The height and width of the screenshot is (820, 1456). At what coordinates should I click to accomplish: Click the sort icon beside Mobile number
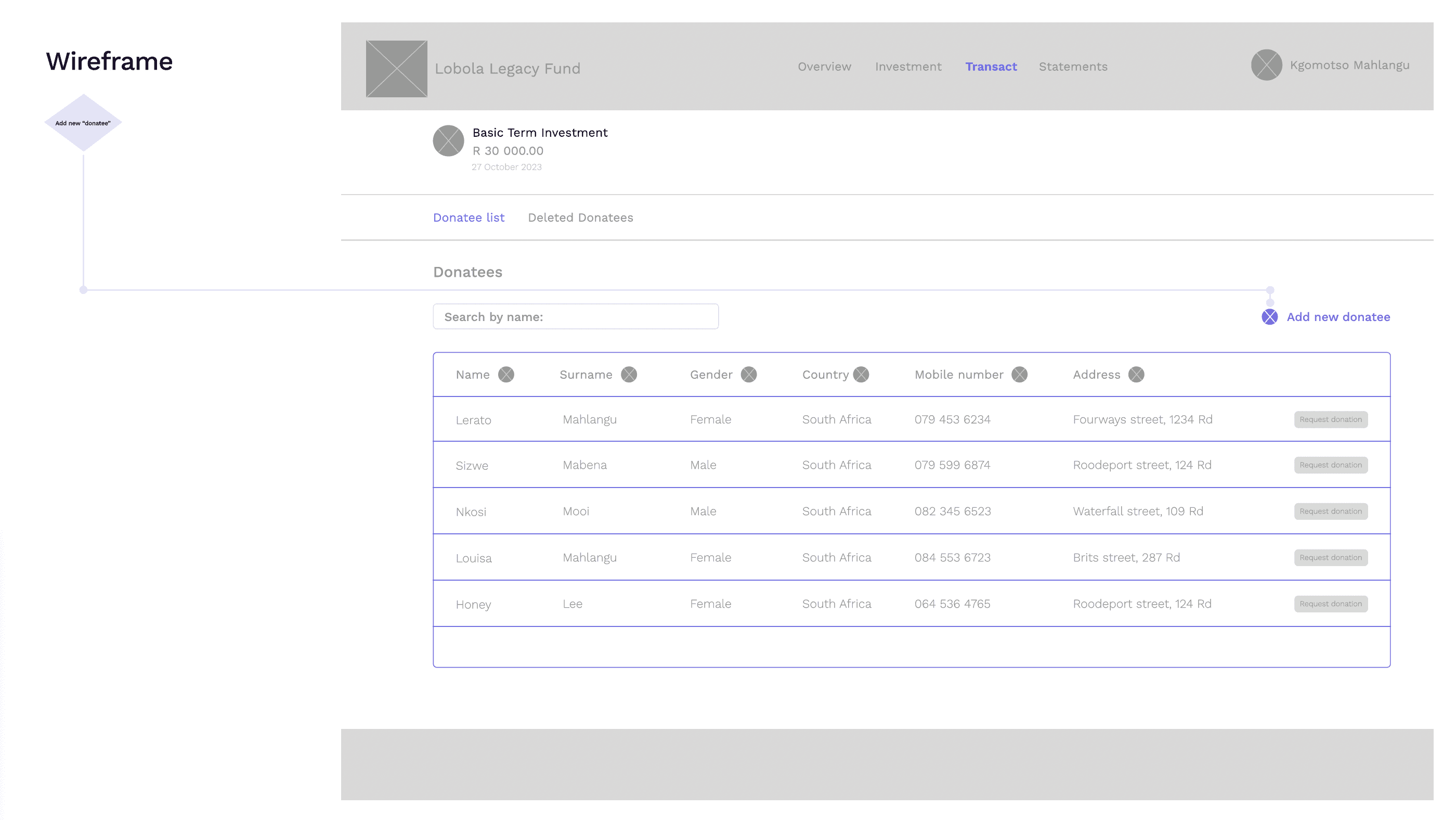pyautogui.click(x=1019, y=375)
